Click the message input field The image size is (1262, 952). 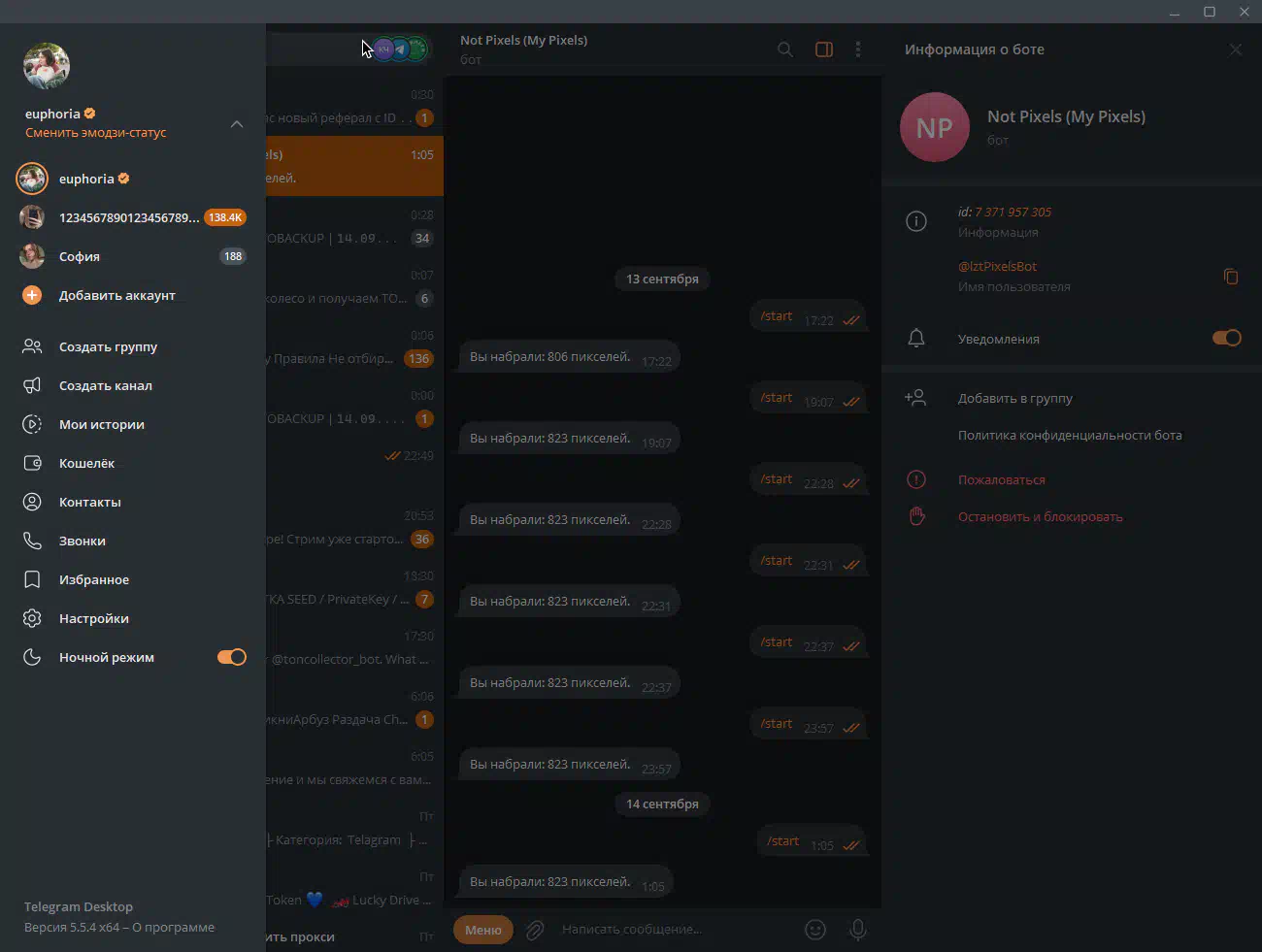click(x=670, y=930)
